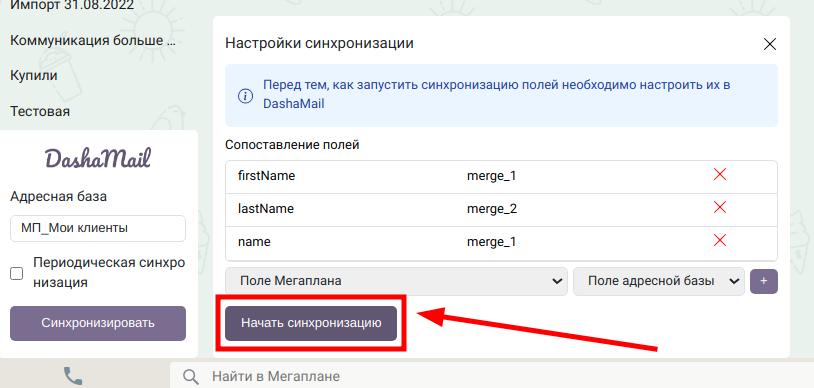Viewport: 814px width, 388px height.
Task: Select 'Импорт 31.08.2022' in the list
Action: [72, 6]
